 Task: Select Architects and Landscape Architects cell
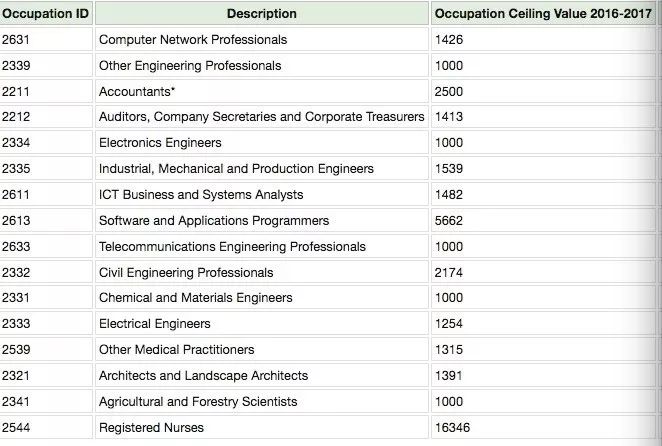coord(203,376)
